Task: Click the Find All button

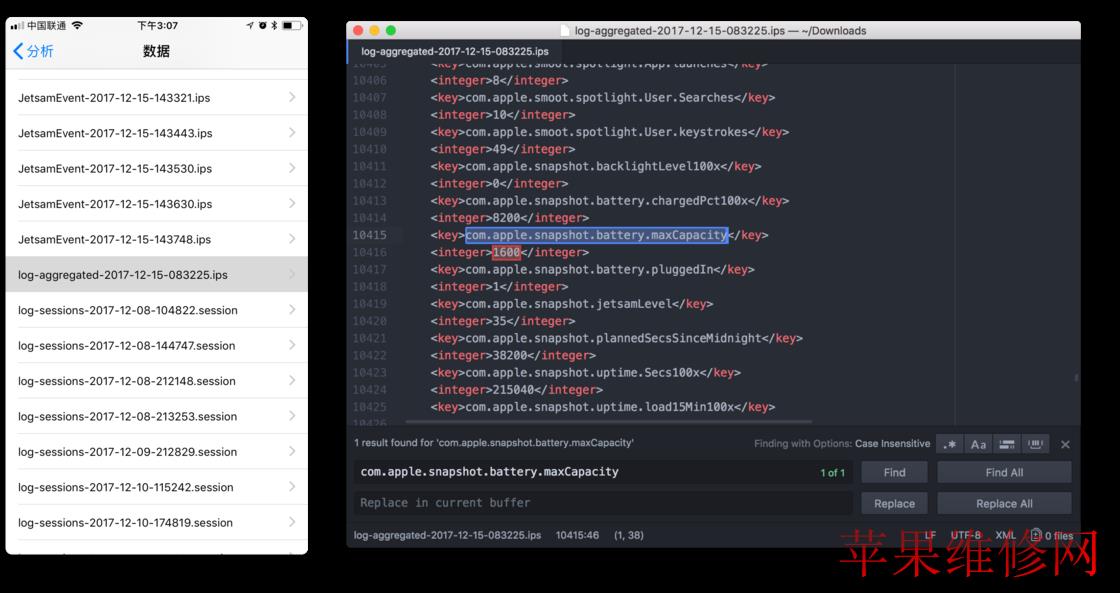Action: tap(1004, 472)
